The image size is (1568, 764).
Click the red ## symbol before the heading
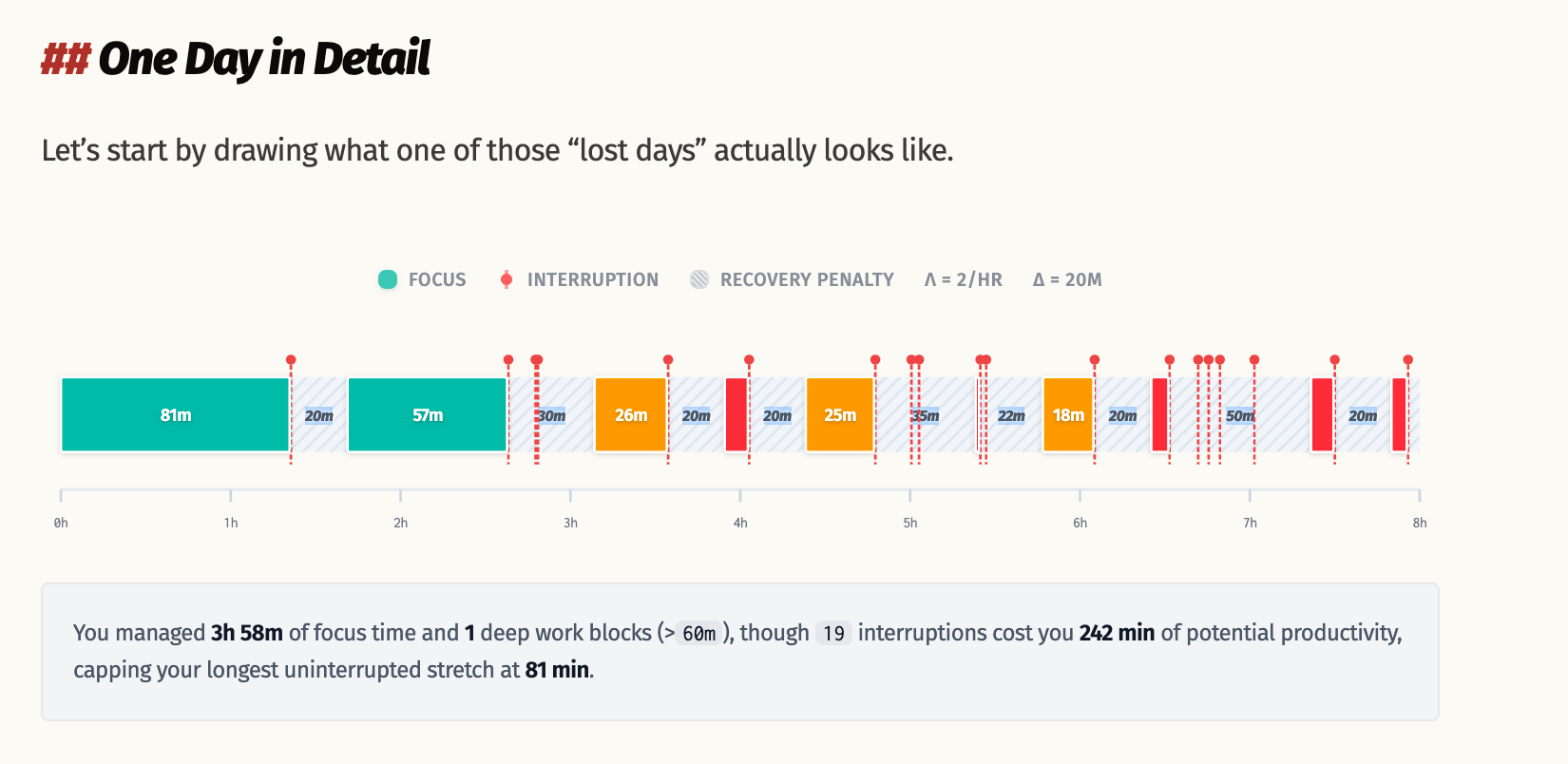(65, 59)
